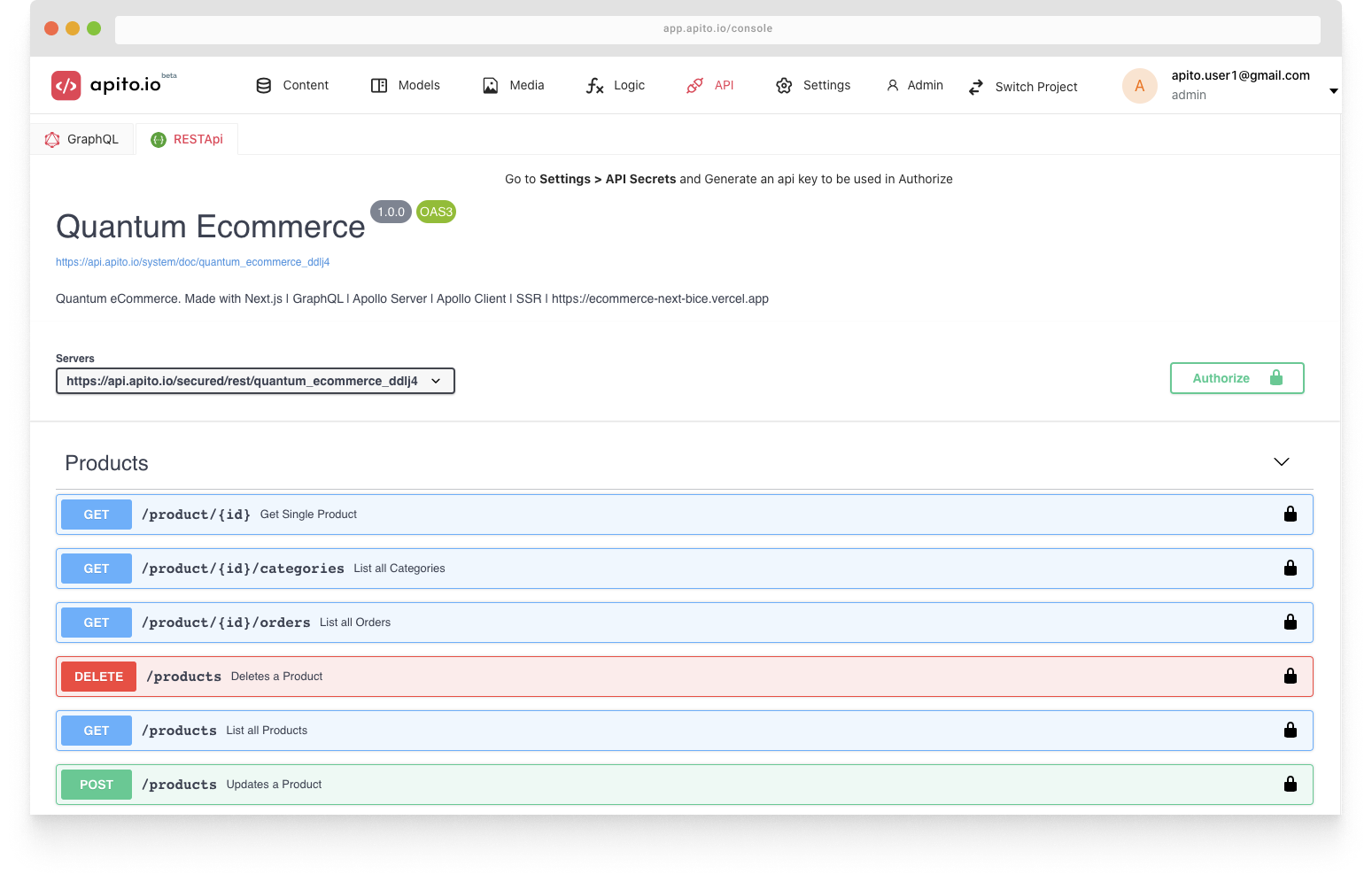Open the Logic section
1372x882 pixels.
629,86
